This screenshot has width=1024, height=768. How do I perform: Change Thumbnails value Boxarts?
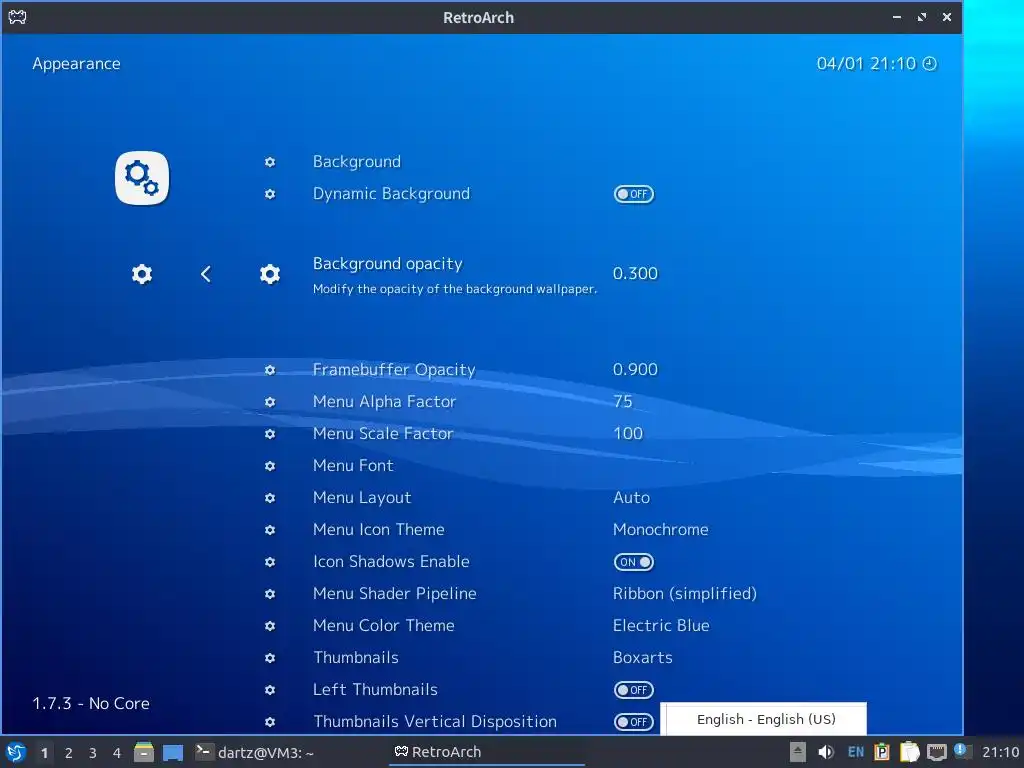tap(643, 658)
